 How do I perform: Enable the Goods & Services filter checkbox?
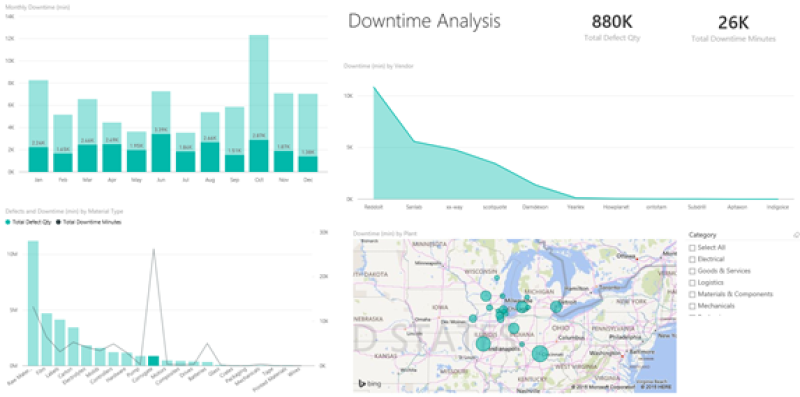click(x=692, y=271)
